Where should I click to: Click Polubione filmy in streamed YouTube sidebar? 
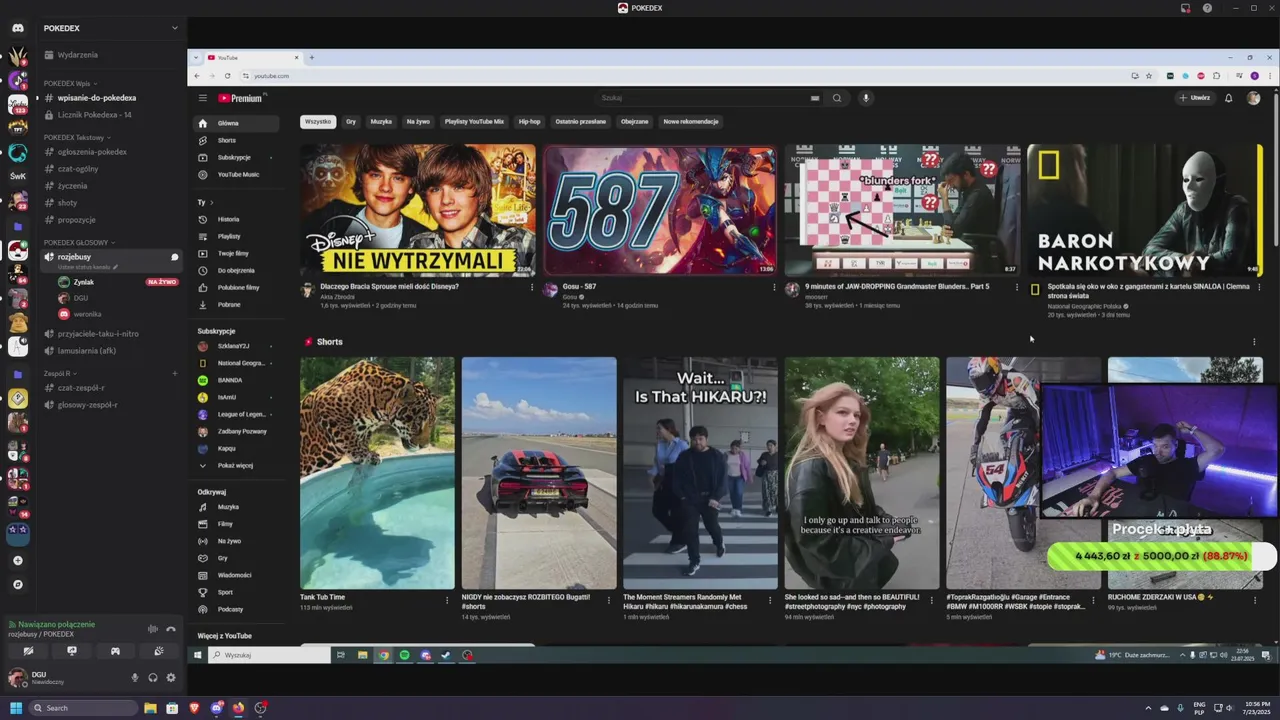[x=235, y=287]
